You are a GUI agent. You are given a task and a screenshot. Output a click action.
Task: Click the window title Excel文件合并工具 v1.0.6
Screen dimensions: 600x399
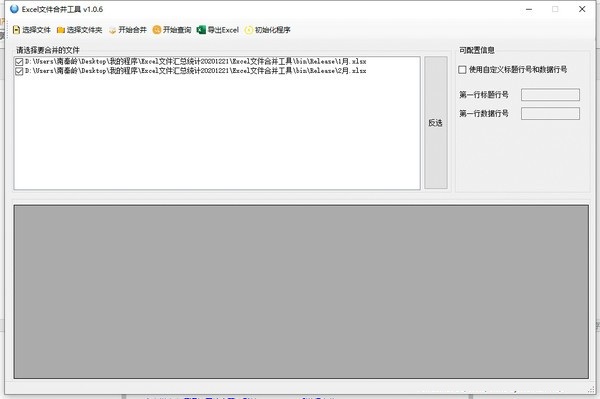point(62,10)
